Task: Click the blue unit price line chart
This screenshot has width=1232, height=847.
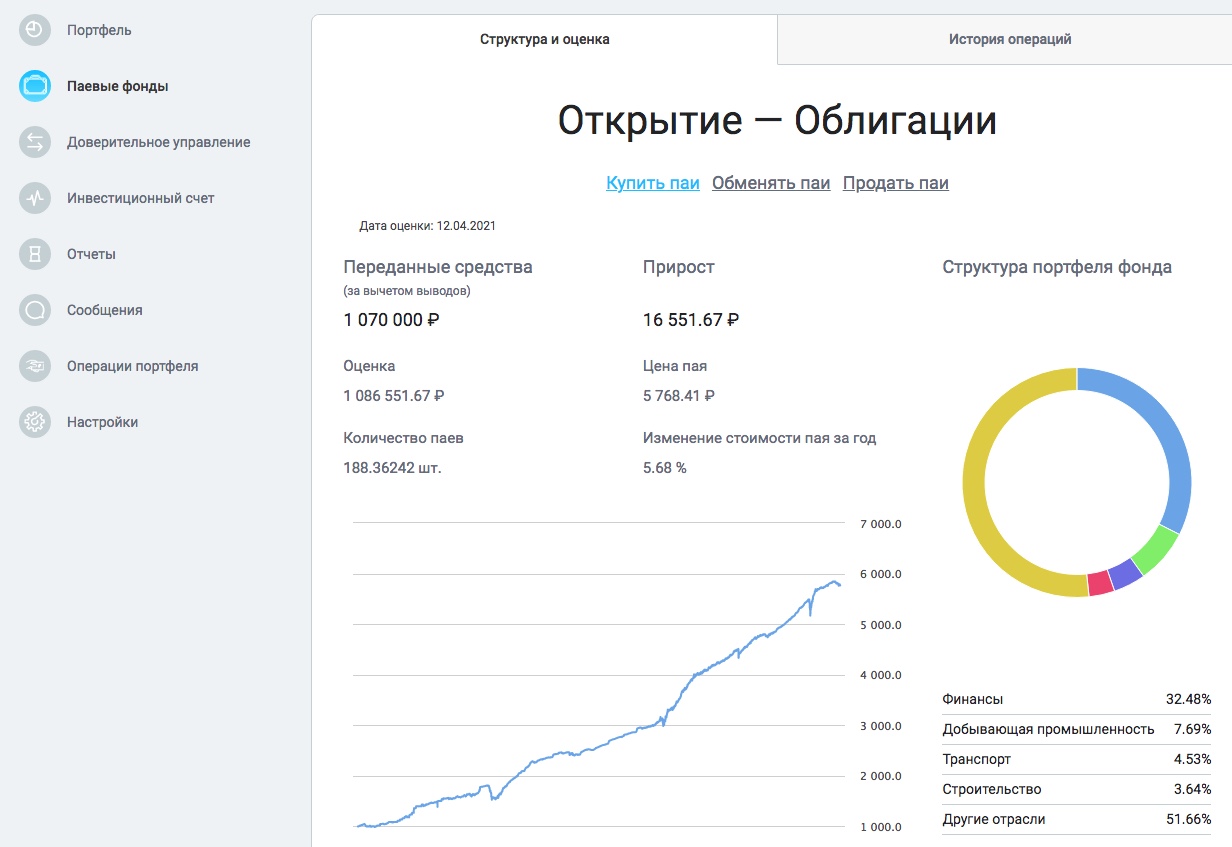Action: coord(597,704)
